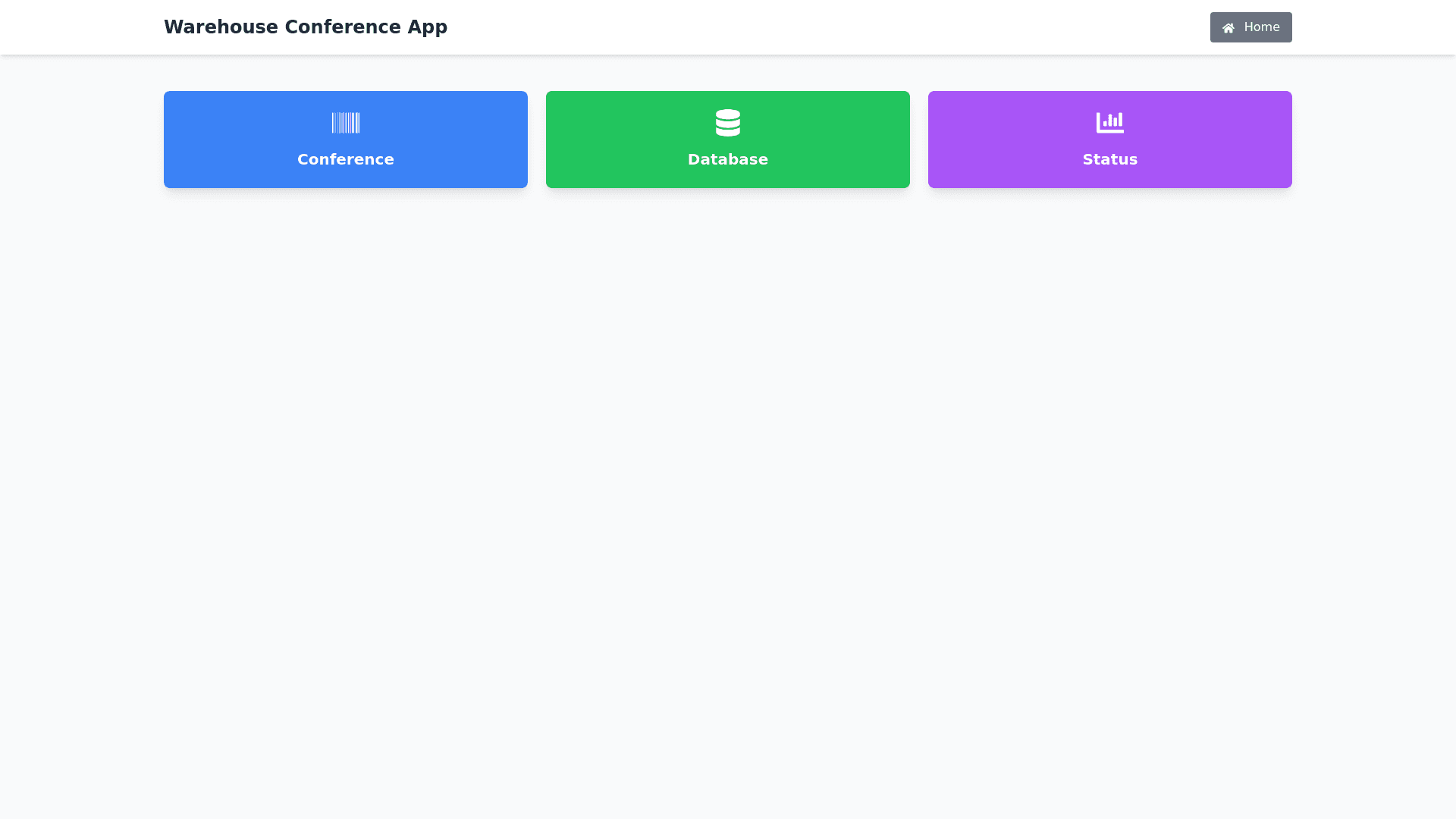Image resolution: width=1456 pixels, height=819 pixels.
Task: Navigate to the Database page
Action: pos(728,140)
